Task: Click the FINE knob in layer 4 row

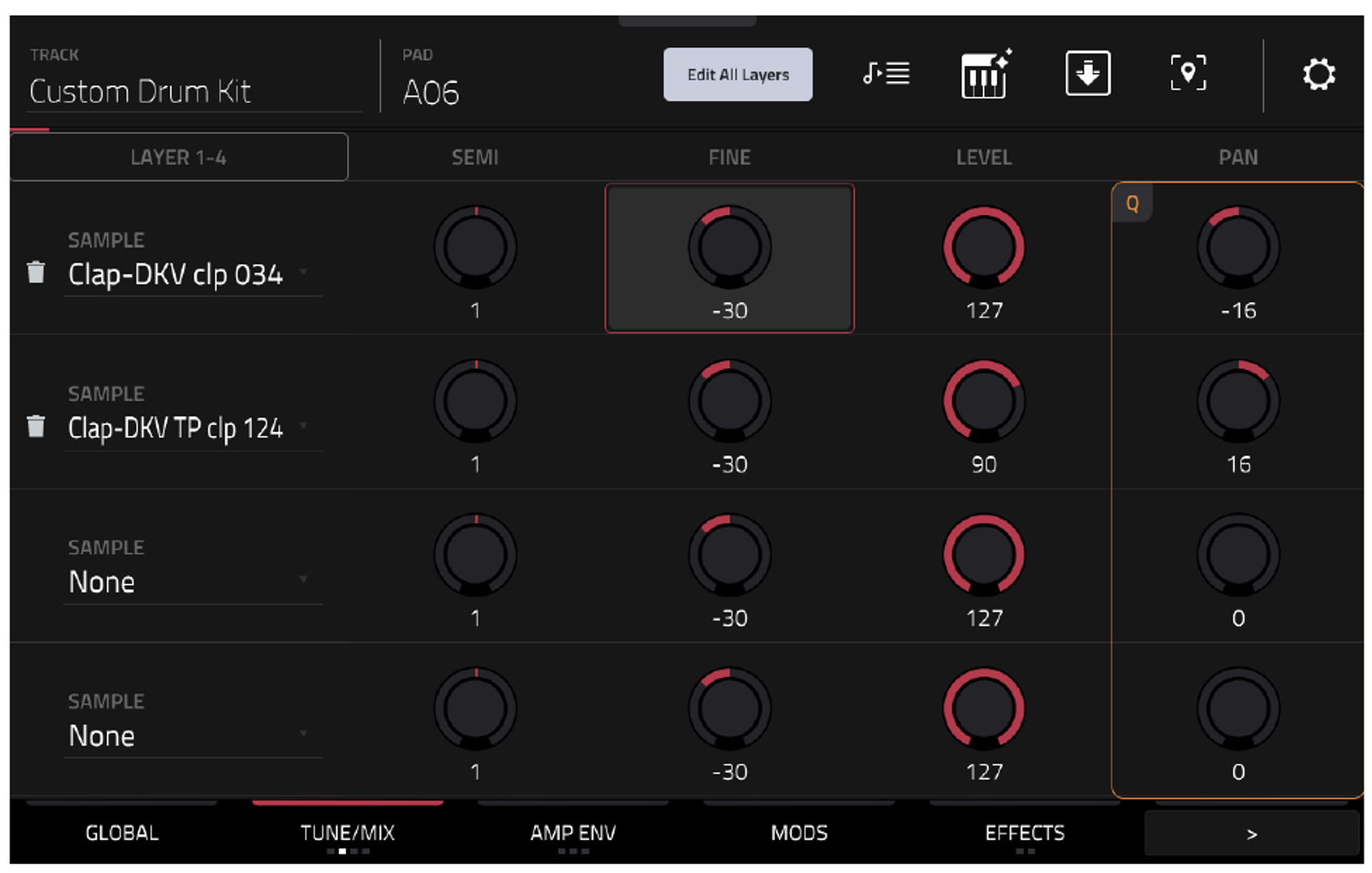Action: (730, 709)
